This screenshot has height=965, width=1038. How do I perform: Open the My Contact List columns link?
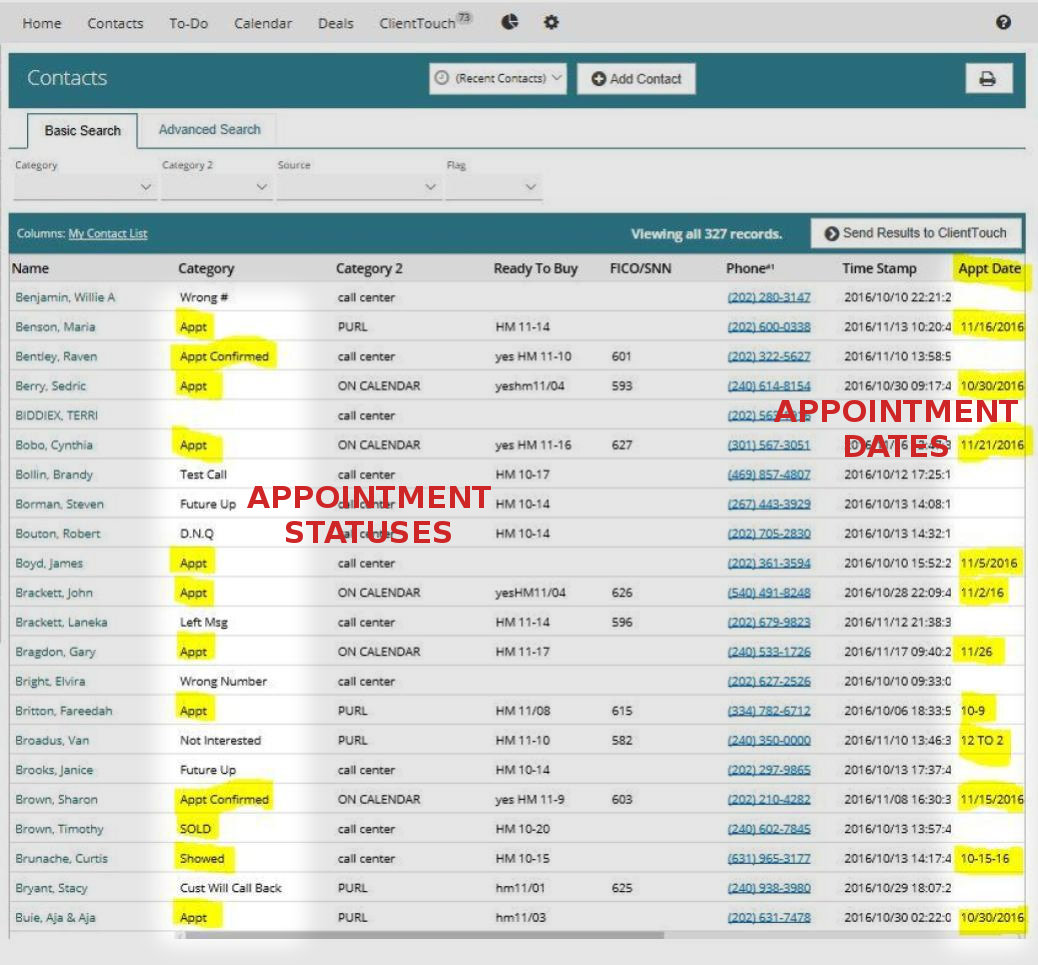pyautogui.click(x=107, y=234)
